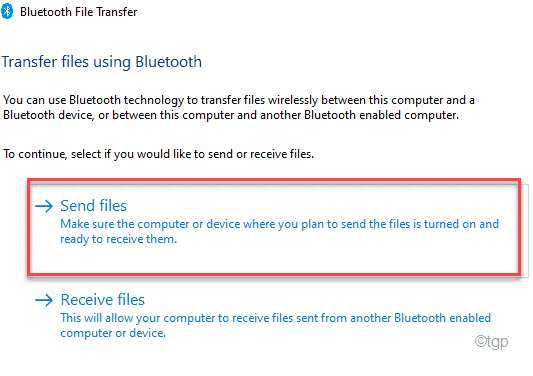Click the word 'Bluetooth' in the blue heading
This screenshot has width=533, height=376.
[169, 62]
